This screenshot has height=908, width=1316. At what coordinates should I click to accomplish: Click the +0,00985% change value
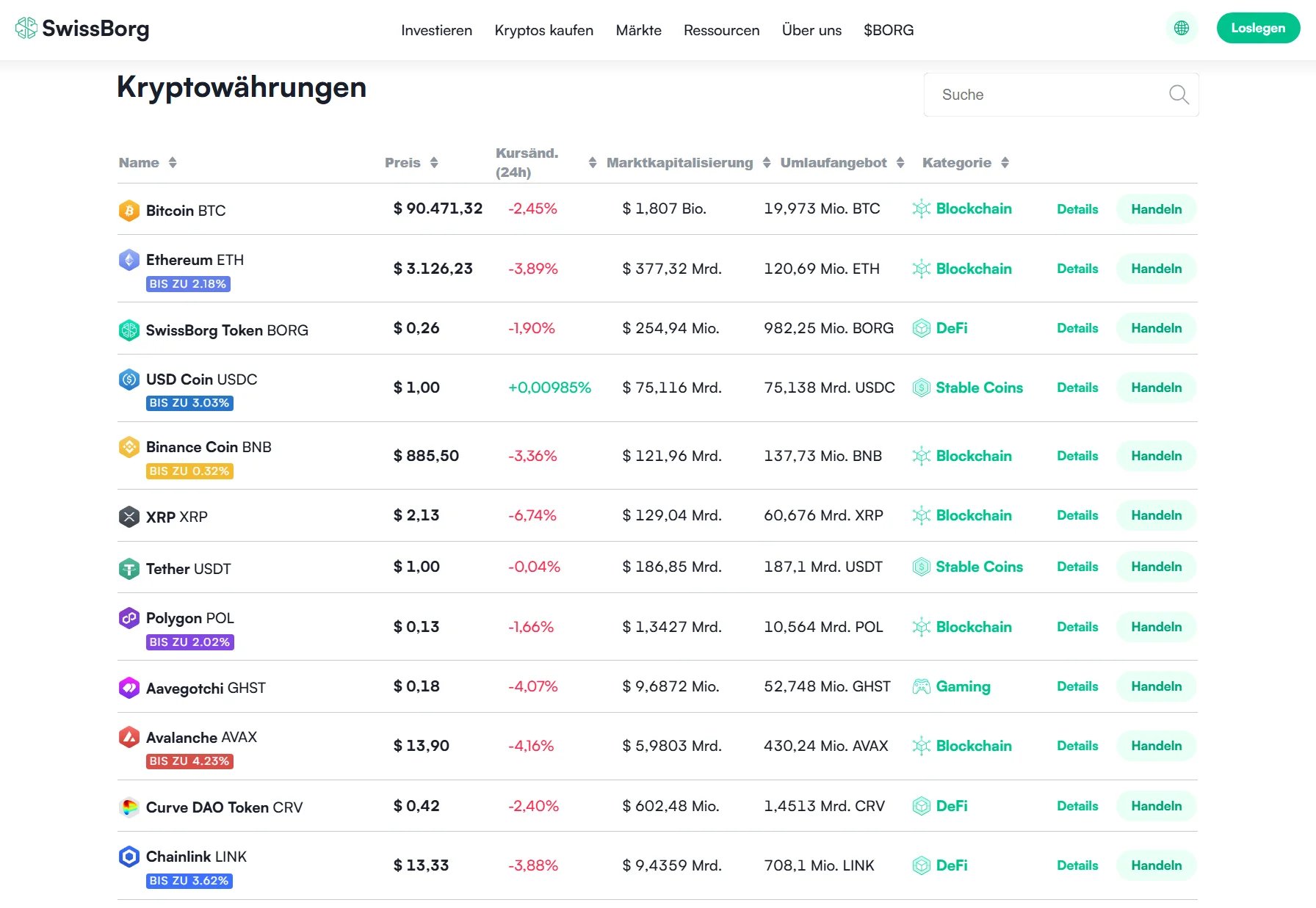click(x=549, y=388)
